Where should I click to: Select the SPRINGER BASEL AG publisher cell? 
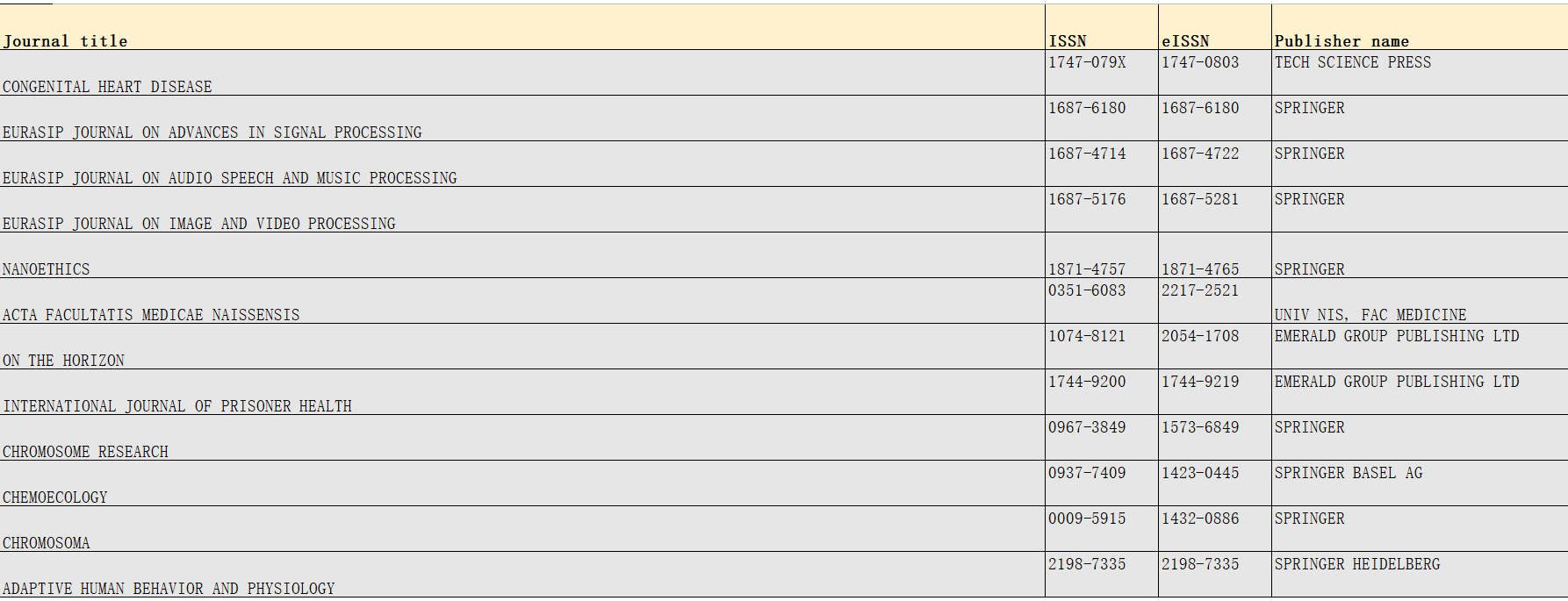pyautogui.click(x=1420, y=483)
